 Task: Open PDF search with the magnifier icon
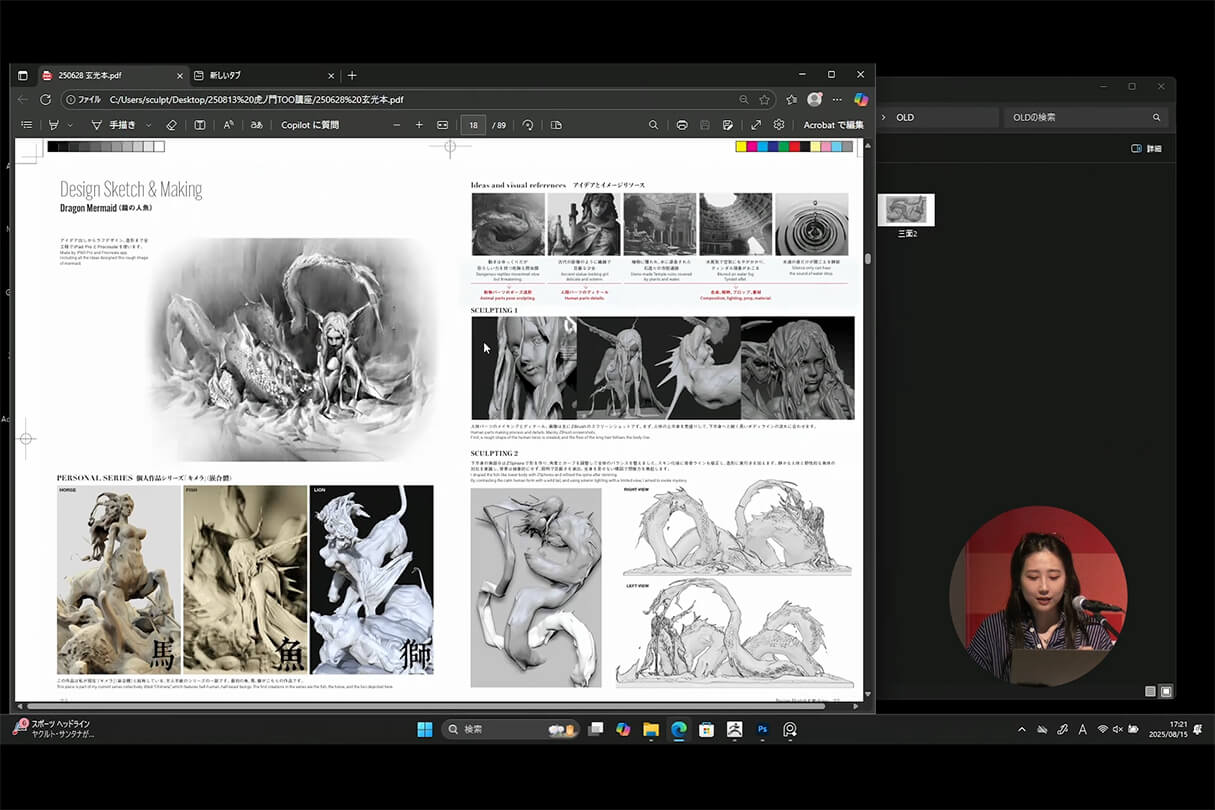tap(653, 125)
